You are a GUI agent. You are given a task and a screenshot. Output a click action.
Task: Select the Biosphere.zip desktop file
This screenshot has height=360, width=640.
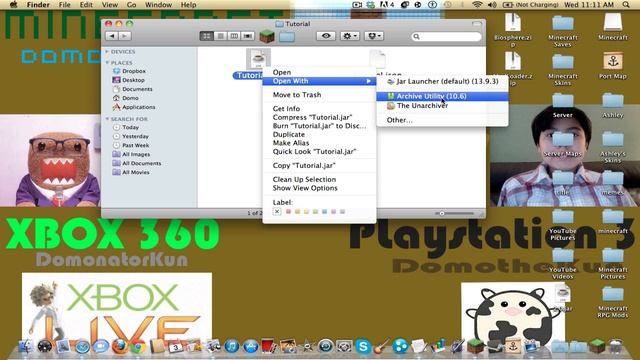coord(513,31)
